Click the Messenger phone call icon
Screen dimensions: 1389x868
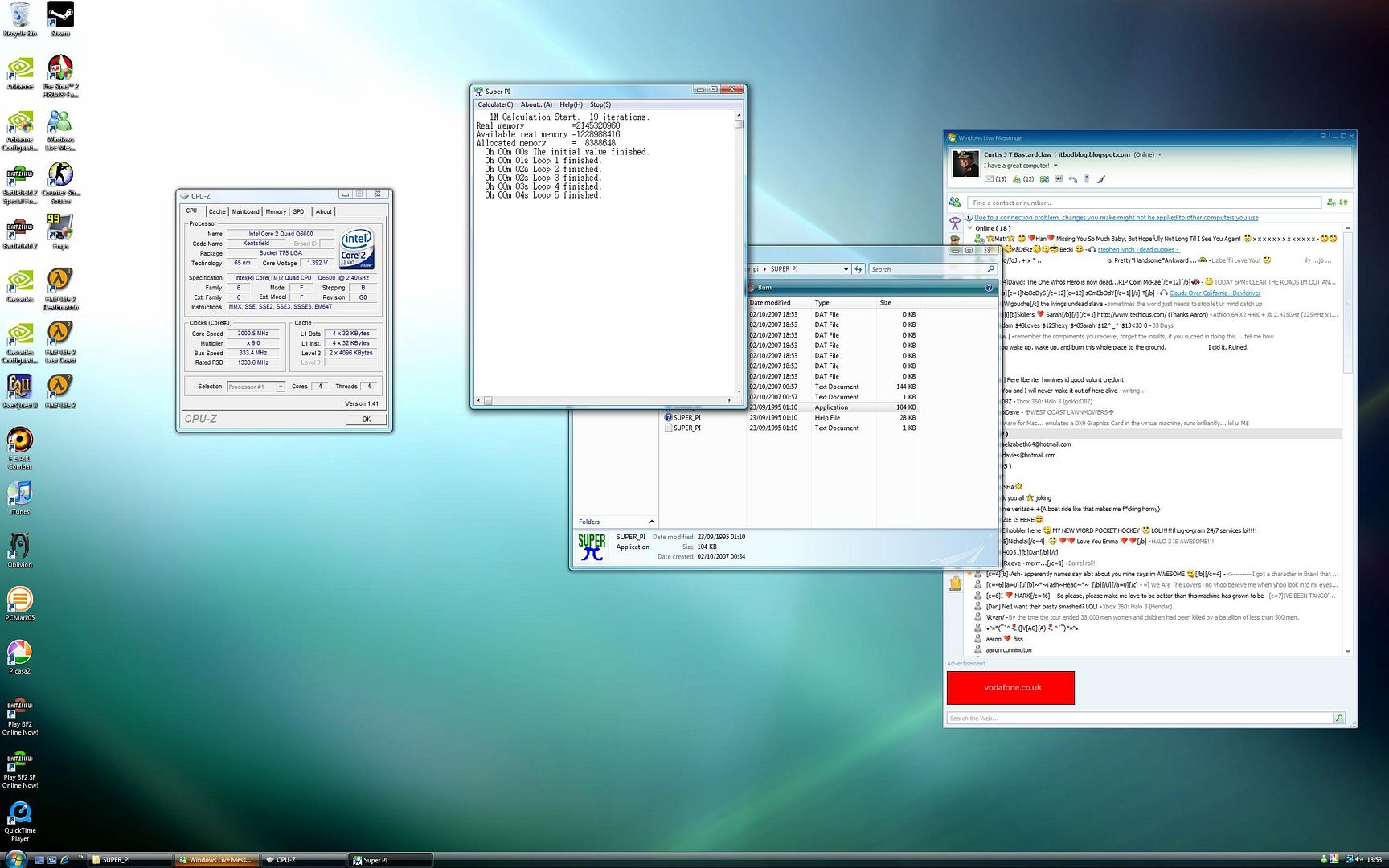point(1072,179)
